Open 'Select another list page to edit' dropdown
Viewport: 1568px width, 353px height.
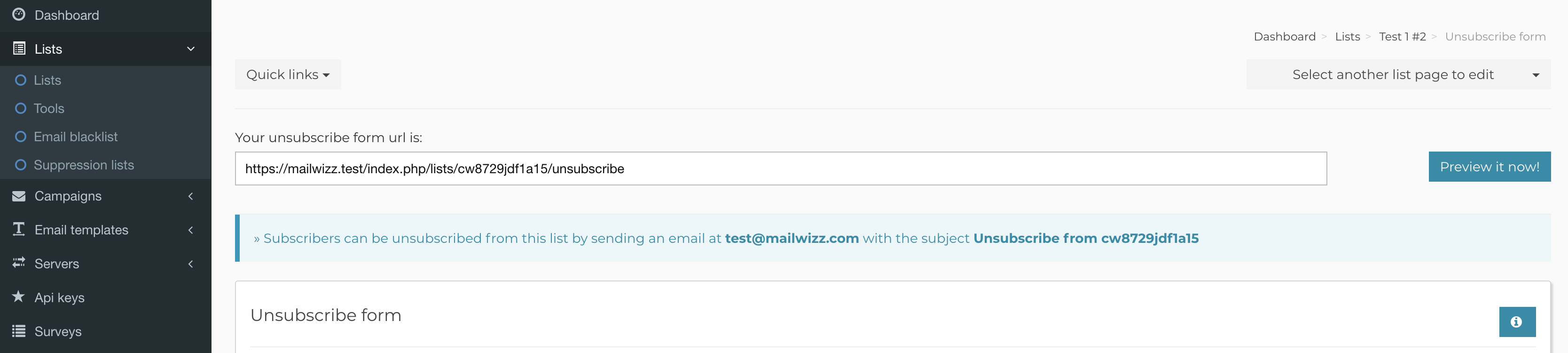[x=1397, y=74]
